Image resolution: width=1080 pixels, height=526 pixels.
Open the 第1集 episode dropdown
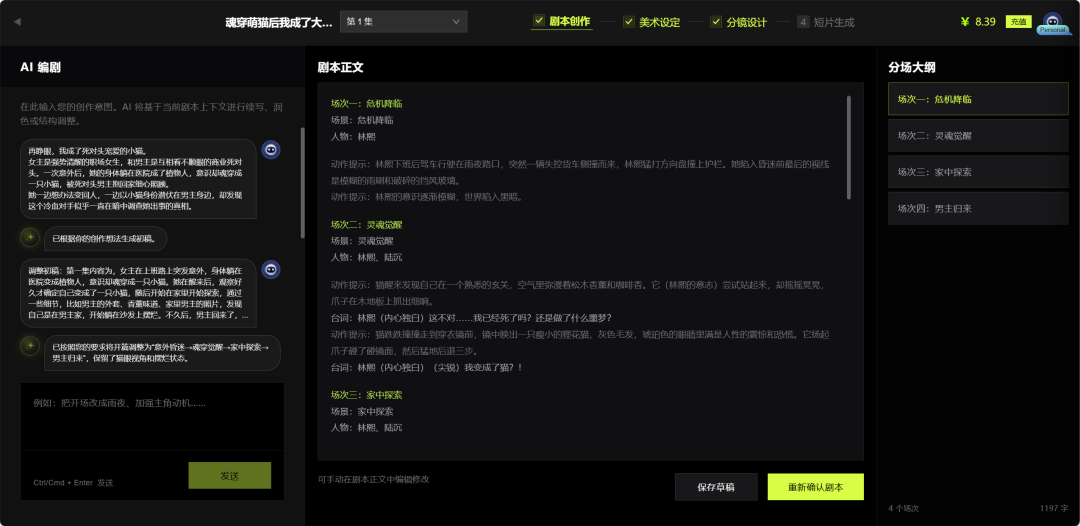click(404, 22)
